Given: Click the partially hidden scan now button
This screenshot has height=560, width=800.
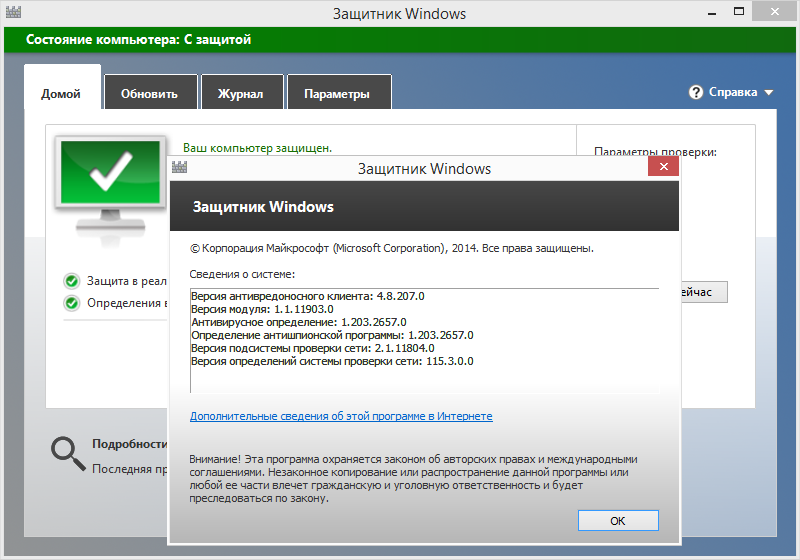Looking at the screenshot, I should (704, 292).
